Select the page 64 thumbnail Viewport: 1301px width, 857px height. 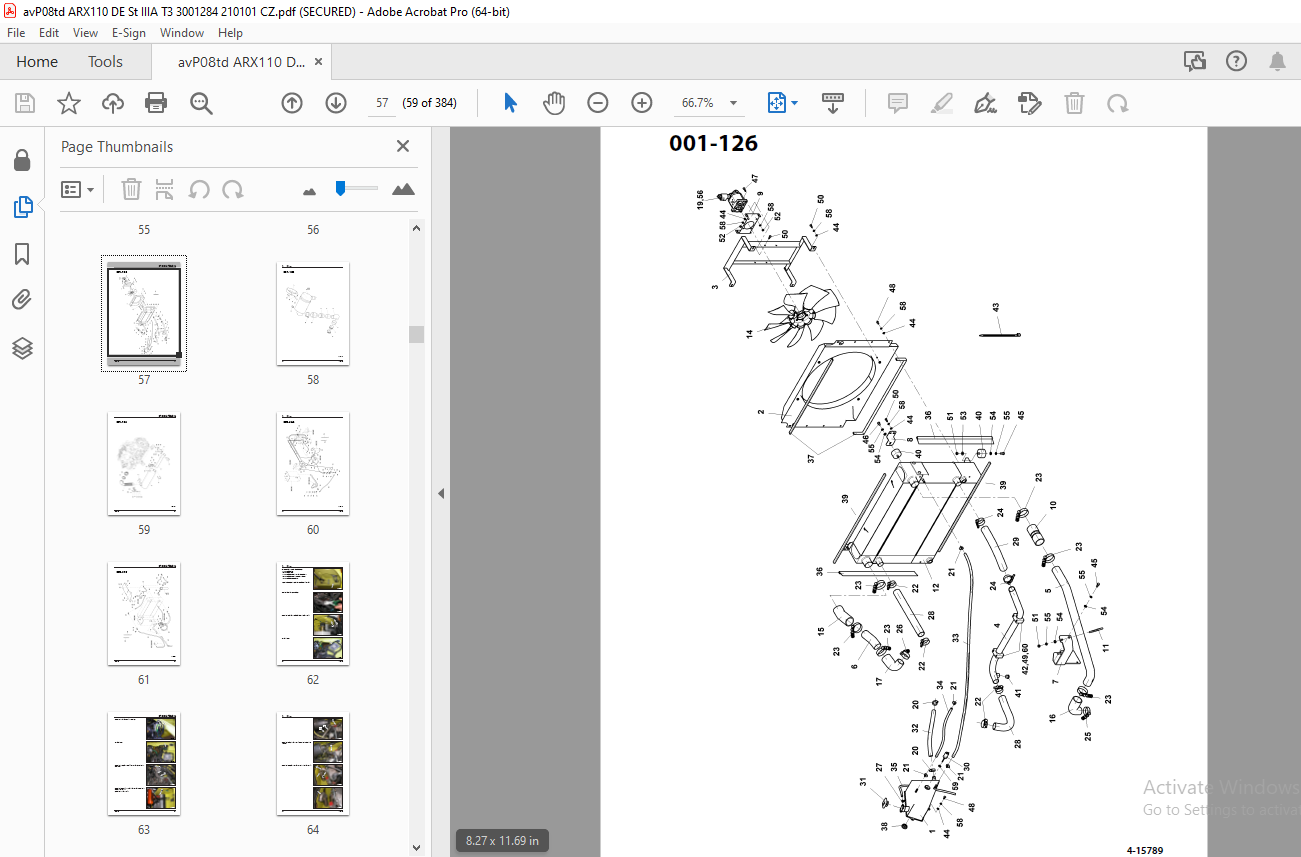tap(313, 764)
